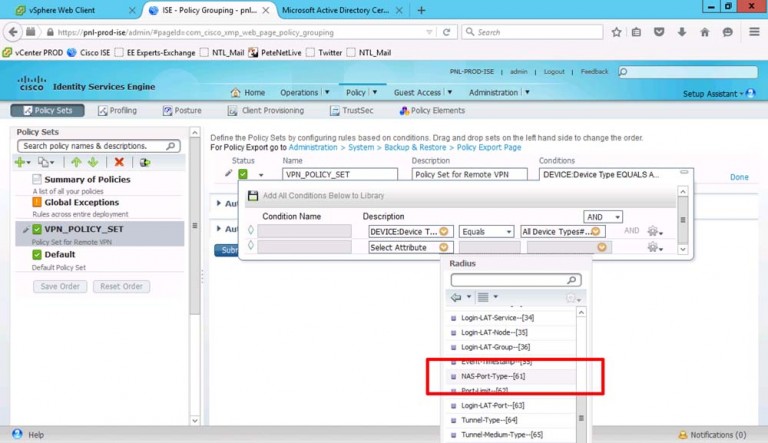Go to browser home page icon

point(704,32)
